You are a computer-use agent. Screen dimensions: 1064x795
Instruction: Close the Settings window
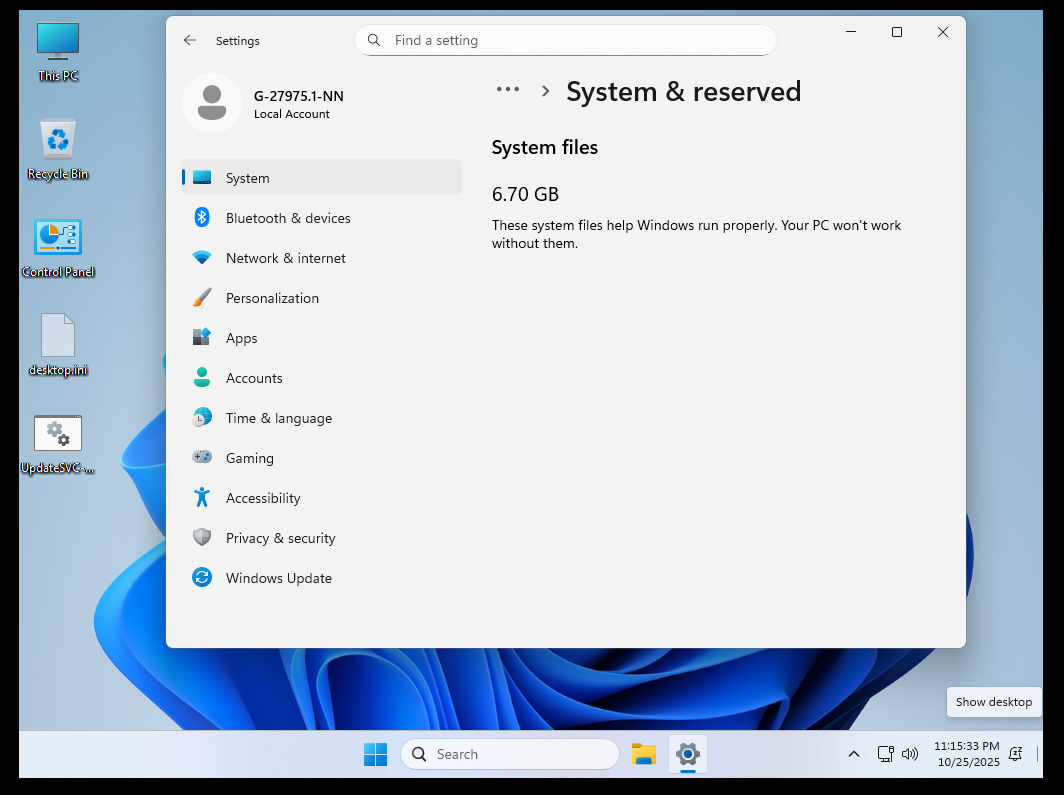pos(943,32)
